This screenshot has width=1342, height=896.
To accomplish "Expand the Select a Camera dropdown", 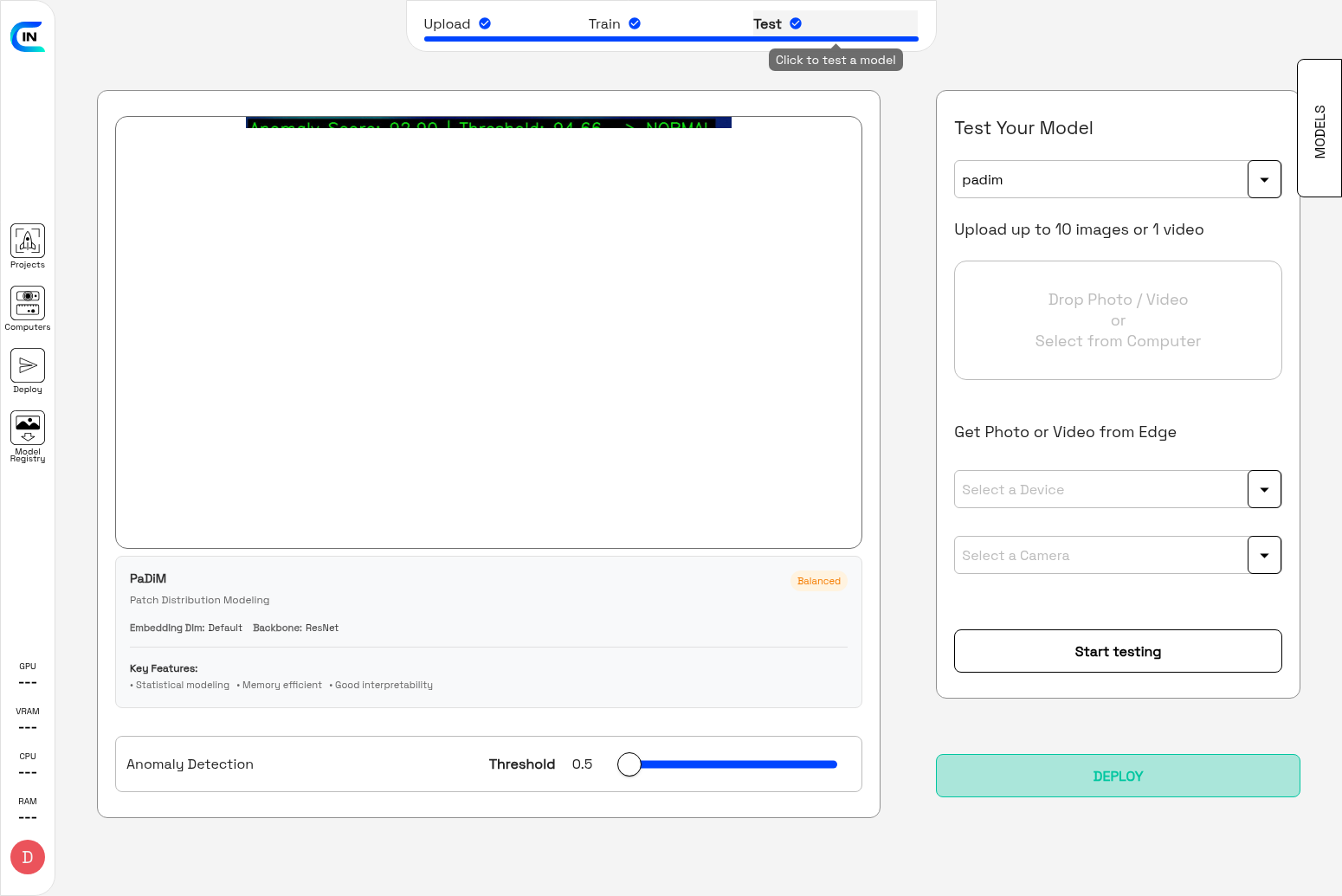I will click(x=1264, y=555).
